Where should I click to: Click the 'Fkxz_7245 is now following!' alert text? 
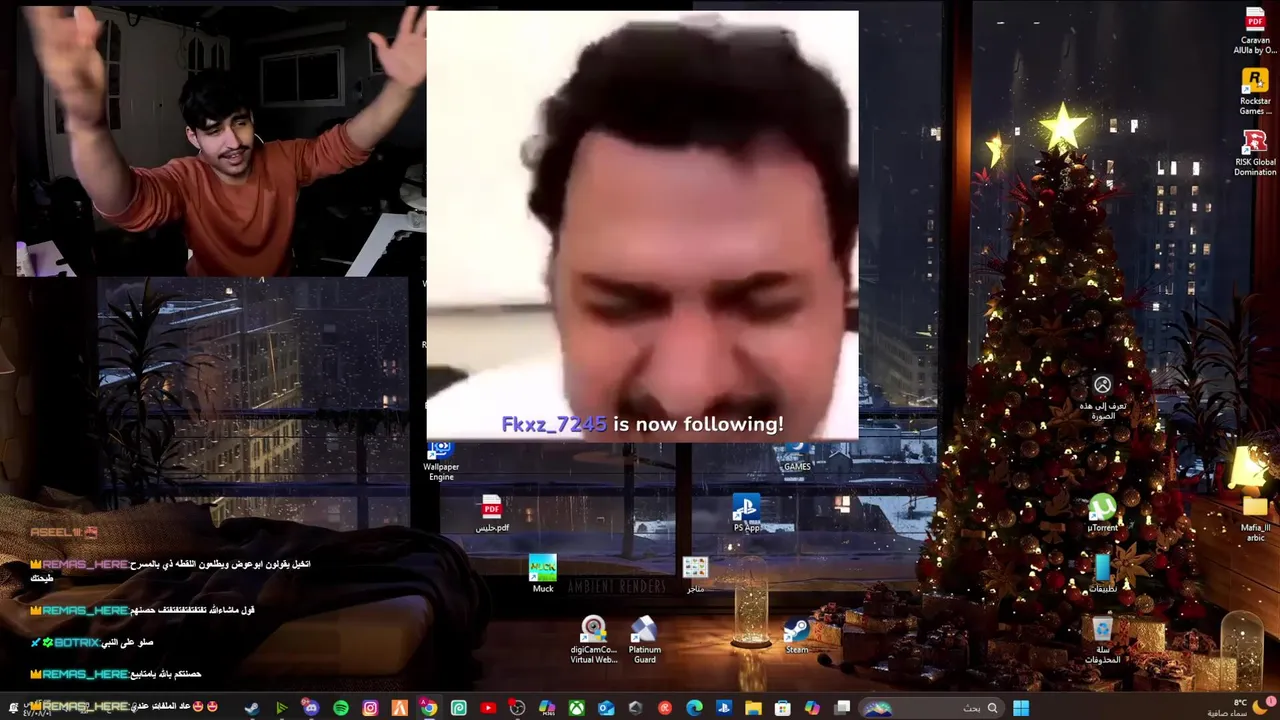(642, 424)
